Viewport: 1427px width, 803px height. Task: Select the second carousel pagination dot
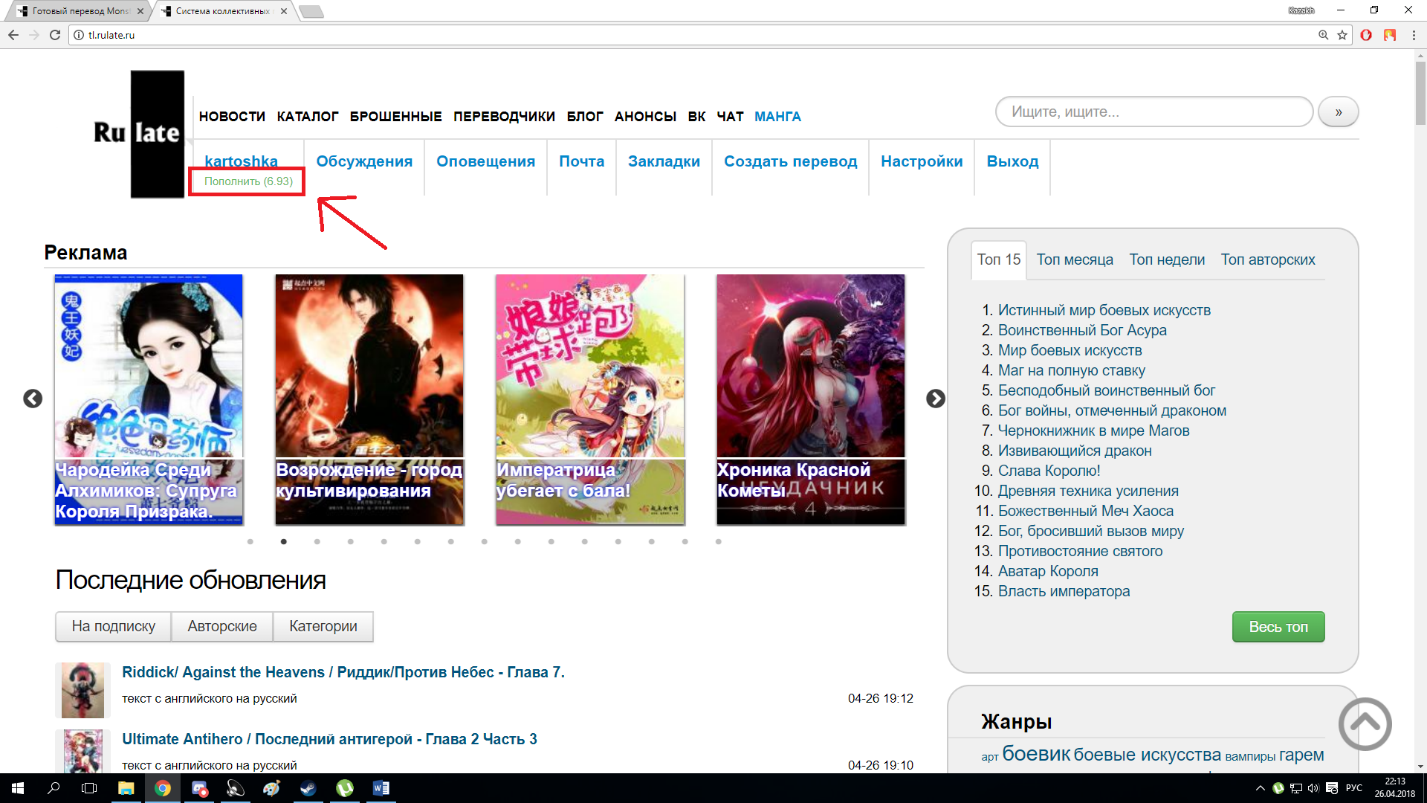[284, 542]
